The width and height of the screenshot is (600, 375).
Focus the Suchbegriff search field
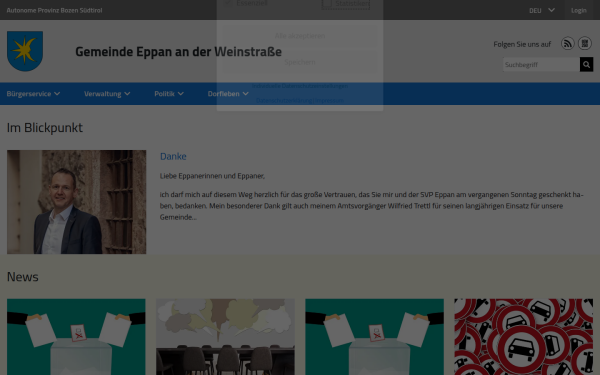click(x=541, y=65)
